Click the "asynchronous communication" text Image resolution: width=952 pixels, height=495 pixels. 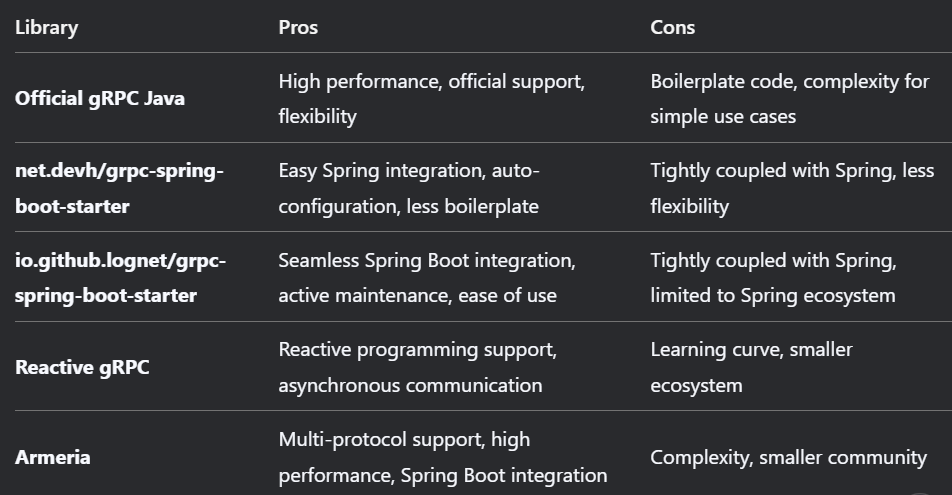coord(410,385)
